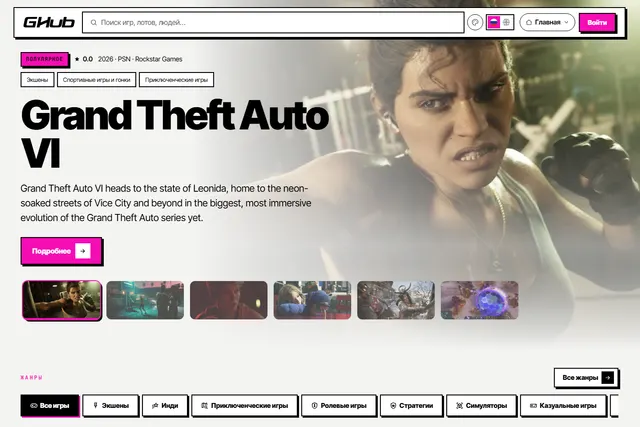Click the ПОПУЛЯРНОЕ badge
640x427 pixels.
(44, 59)
